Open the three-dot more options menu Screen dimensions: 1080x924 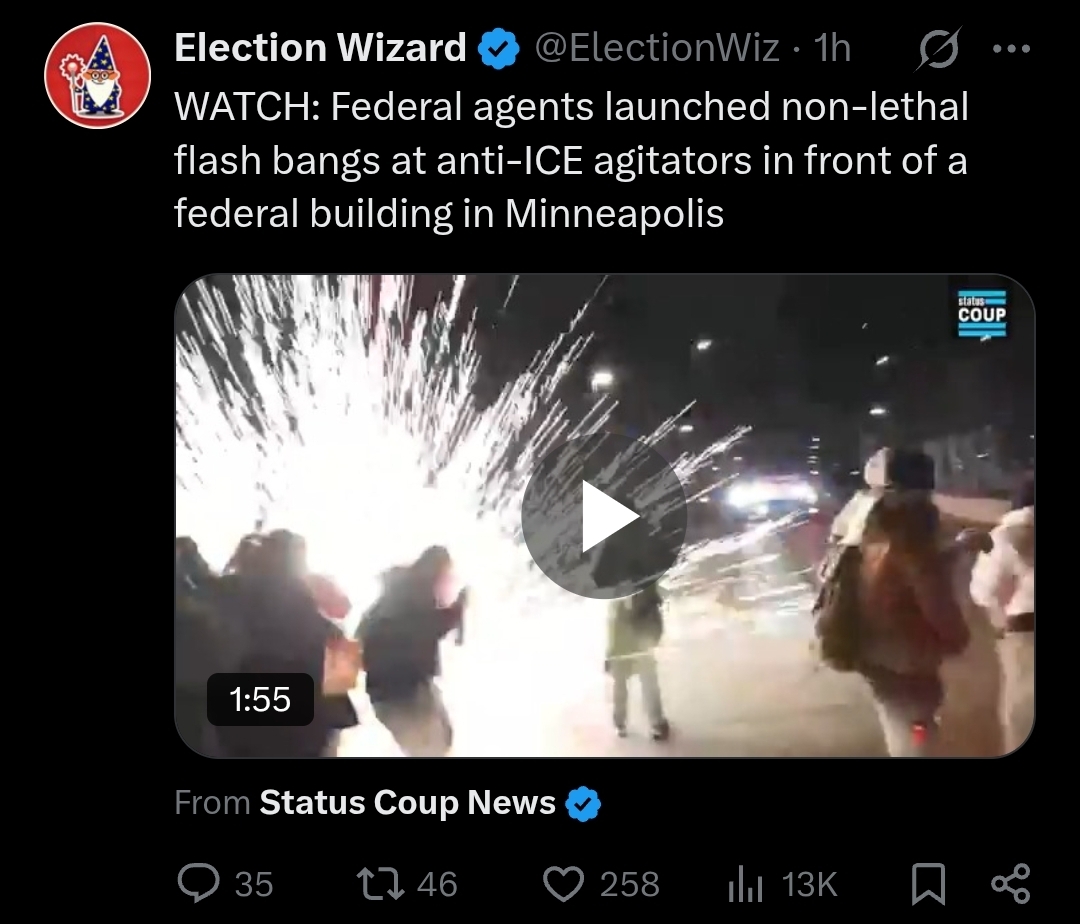pyautogui.click(x=1011, y=48)
